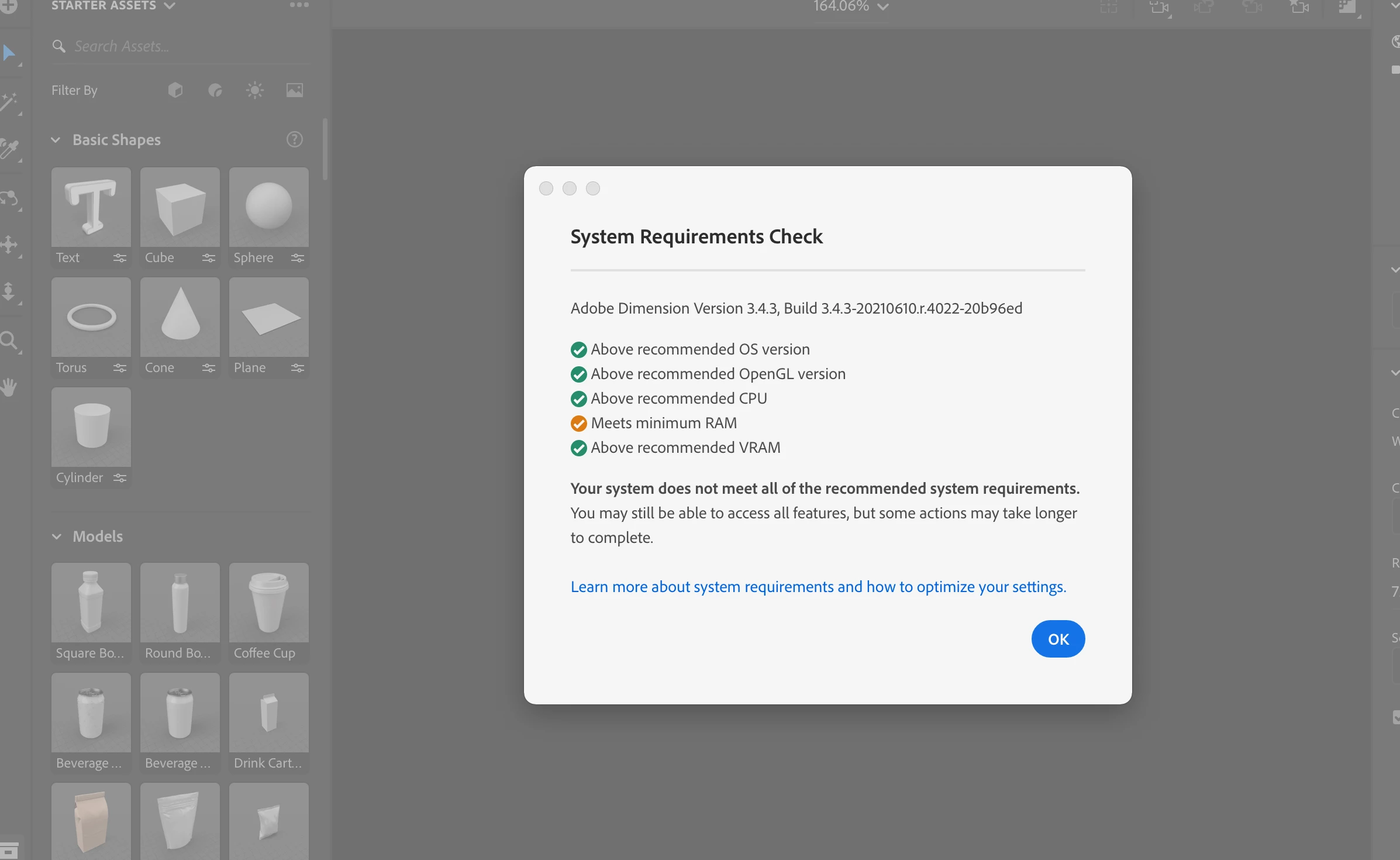Image resolution: width=1400 pixels, height=860 pixels.
Task: Filter assets by models icon
Action: pyautogui.click(x=175, y=90)
